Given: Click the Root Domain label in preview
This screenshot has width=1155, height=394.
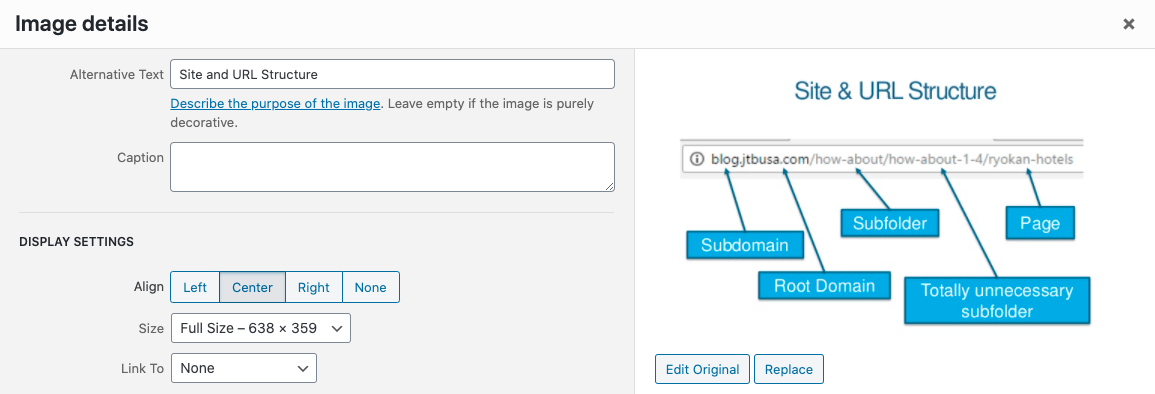Looking at the screenshot, I should [824, 286].
